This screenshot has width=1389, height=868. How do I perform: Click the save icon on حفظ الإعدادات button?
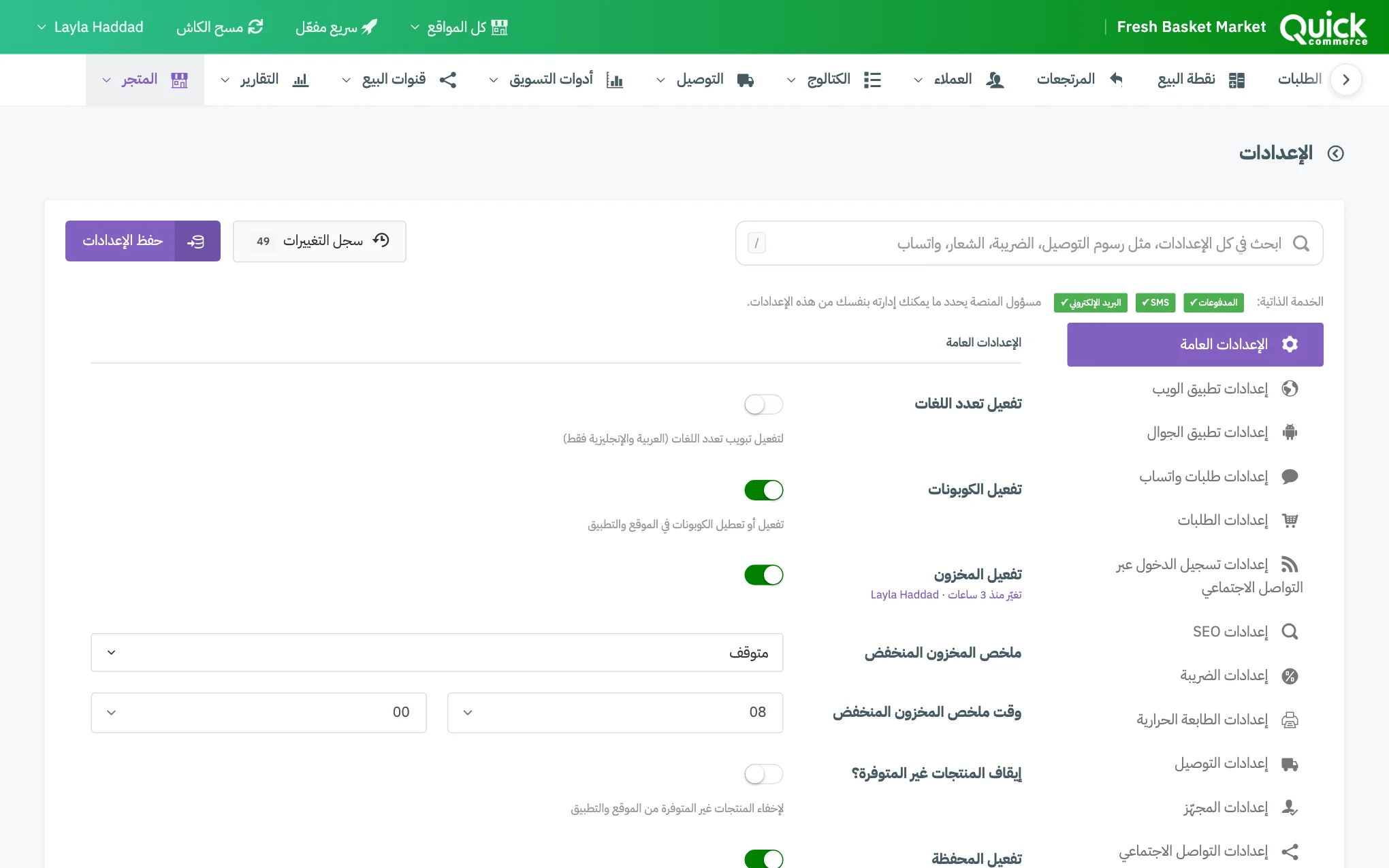point(196,241)
